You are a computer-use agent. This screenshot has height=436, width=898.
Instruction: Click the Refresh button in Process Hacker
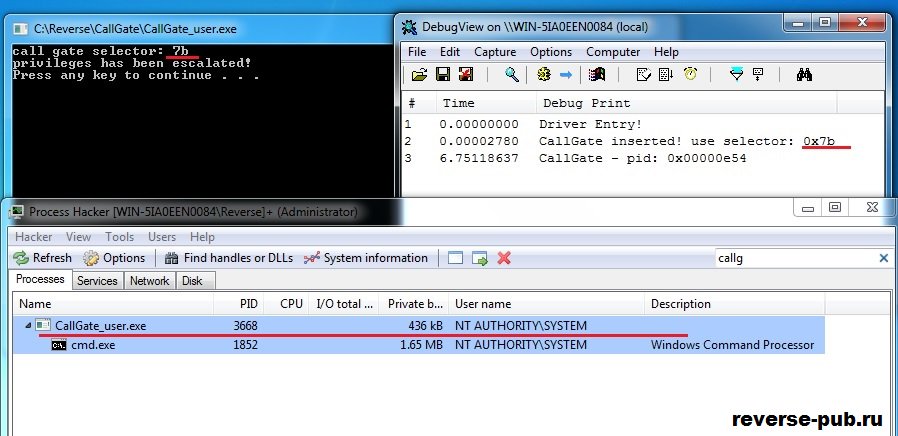pyautogui.click(x=42, y=258)
